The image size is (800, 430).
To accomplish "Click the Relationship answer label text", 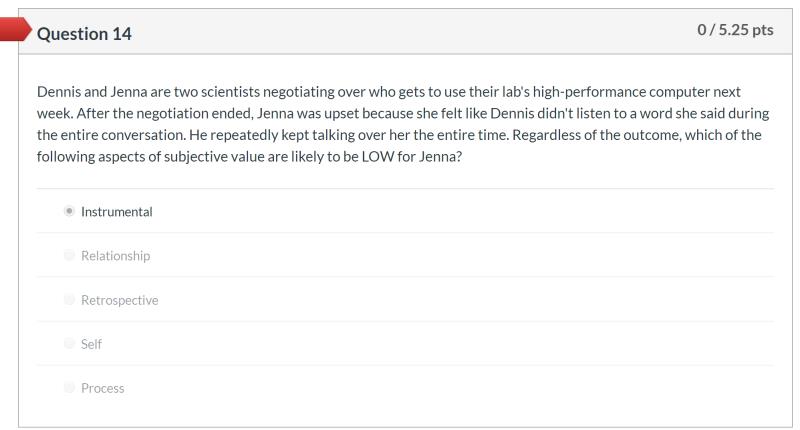I will pos(115,256).
